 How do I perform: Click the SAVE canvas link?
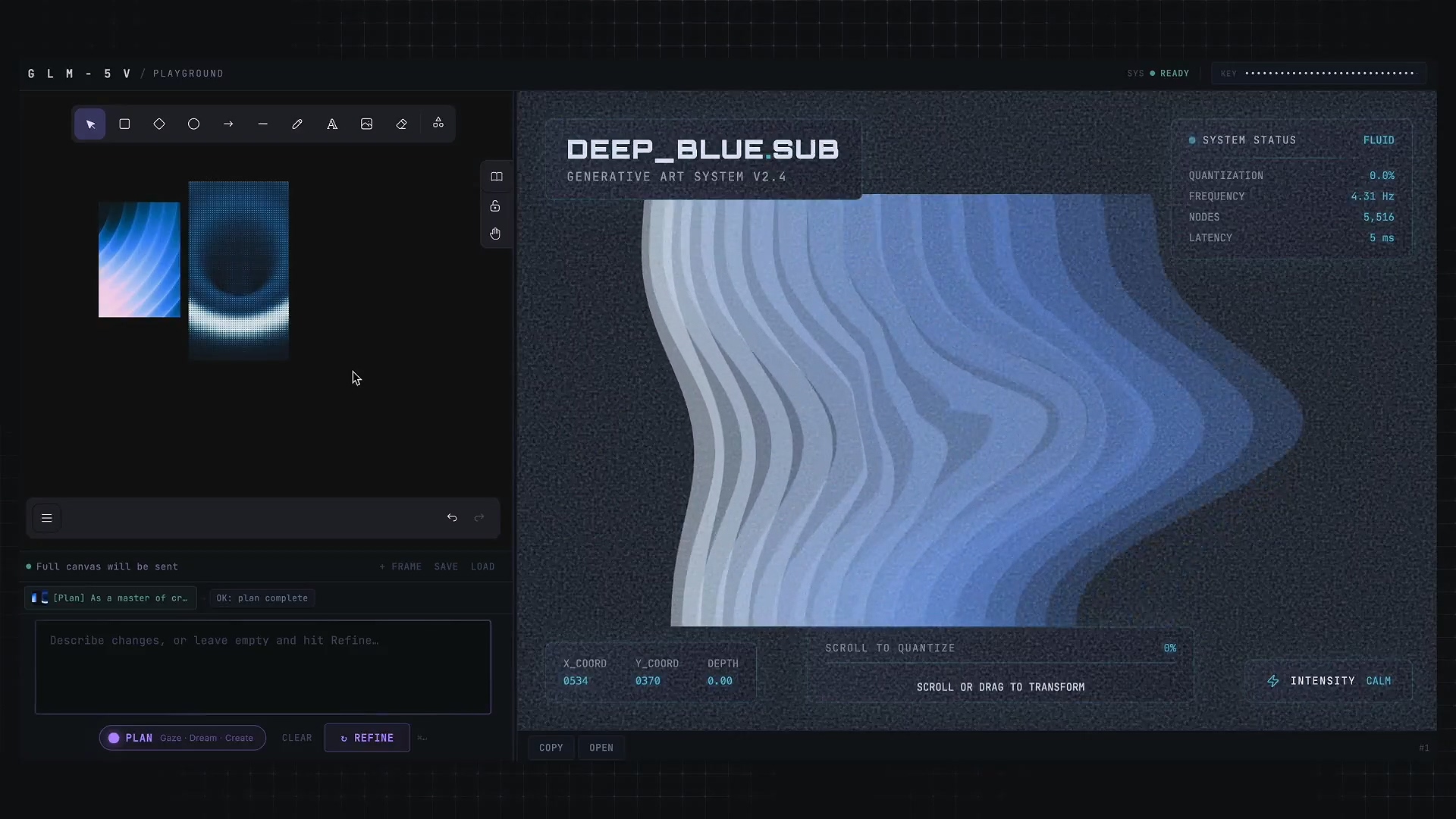click(446, 566)
